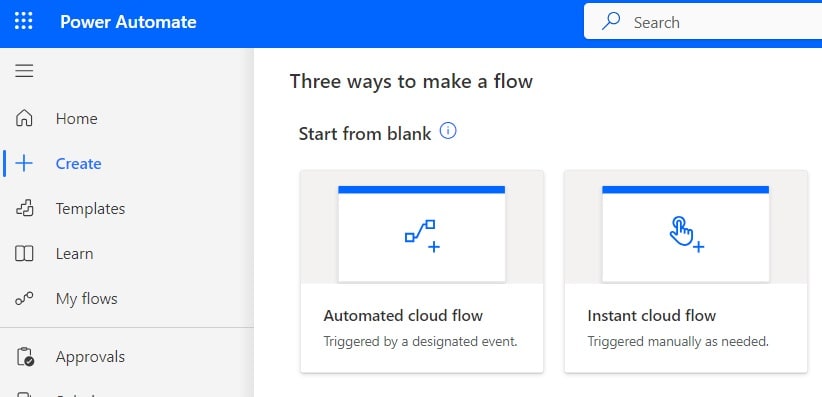Click the Learn book icon

point(24,254)
